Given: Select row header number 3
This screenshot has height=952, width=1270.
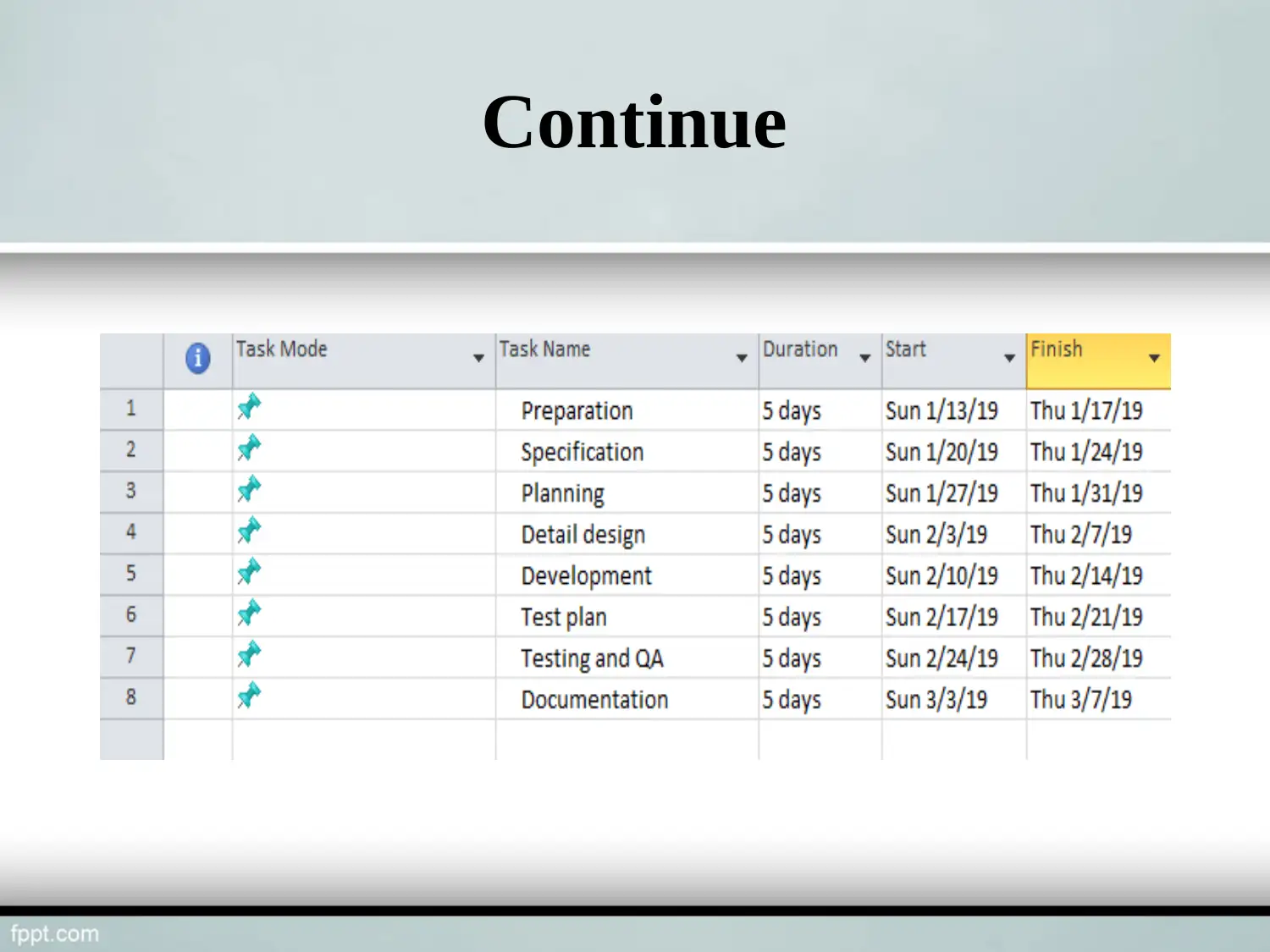Looking at the screenshot, I should click(x=131, y=493).
